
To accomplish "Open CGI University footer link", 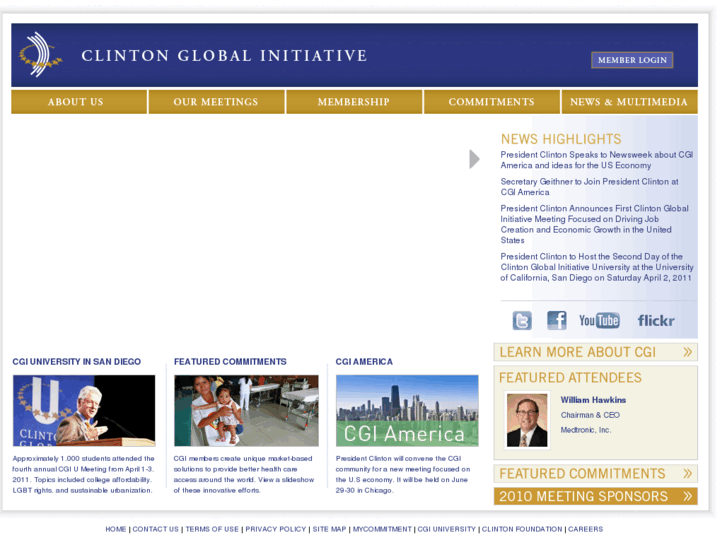I will point(446,529).
